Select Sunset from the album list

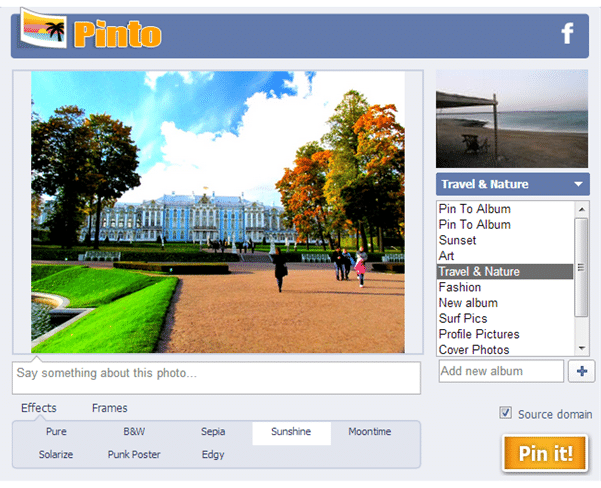505,240
